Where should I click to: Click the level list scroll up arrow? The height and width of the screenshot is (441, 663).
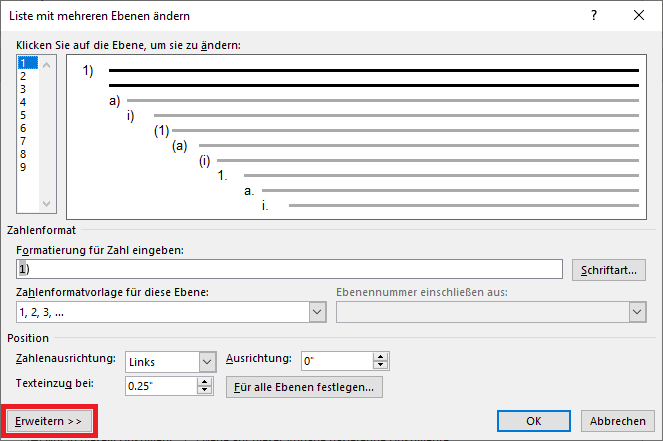click(47, 65)
